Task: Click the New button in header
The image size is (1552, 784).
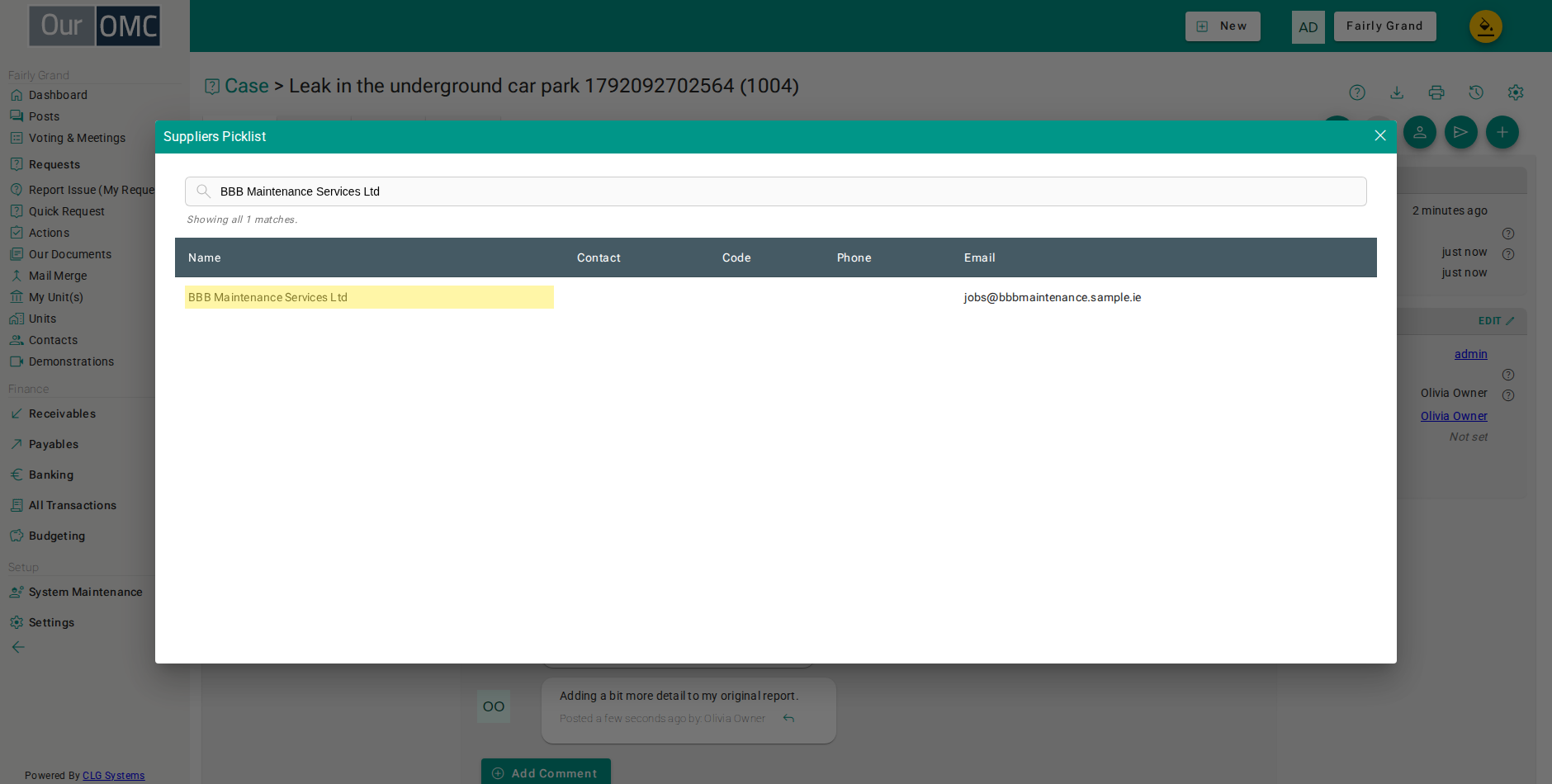Action: tap(1223, 26)
